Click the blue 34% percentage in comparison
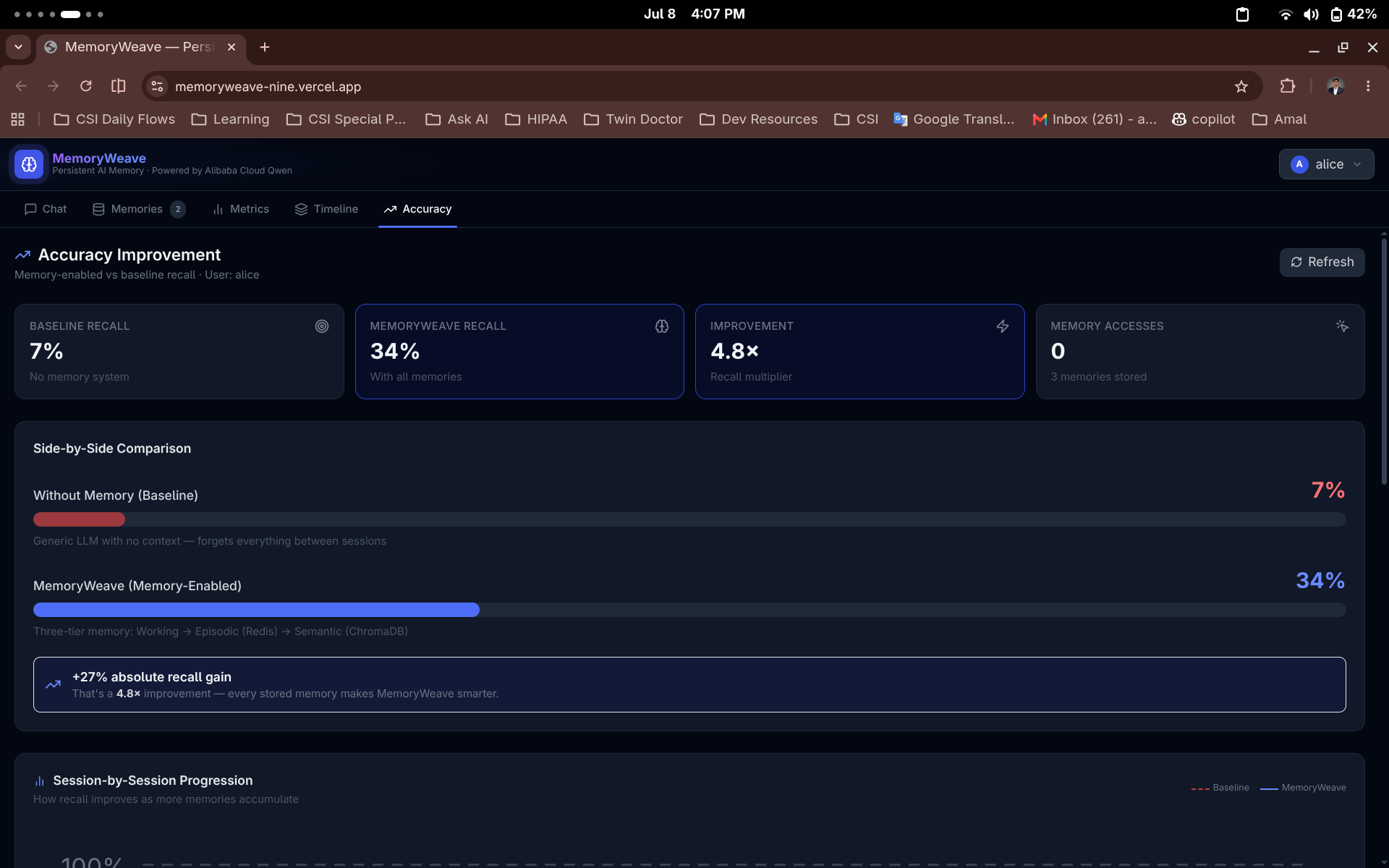Viewport: 1389px width, 868px height. click(x=1320, y=580)
